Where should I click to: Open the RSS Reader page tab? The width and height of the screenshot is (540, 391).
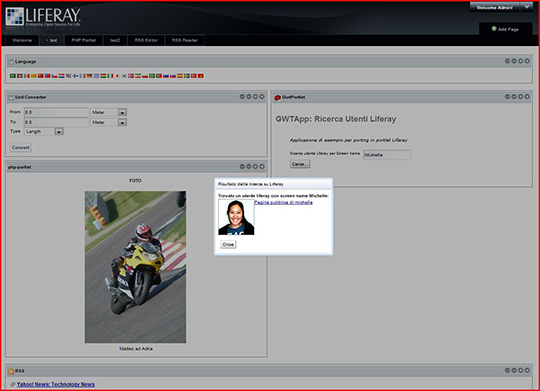point(185,40)
